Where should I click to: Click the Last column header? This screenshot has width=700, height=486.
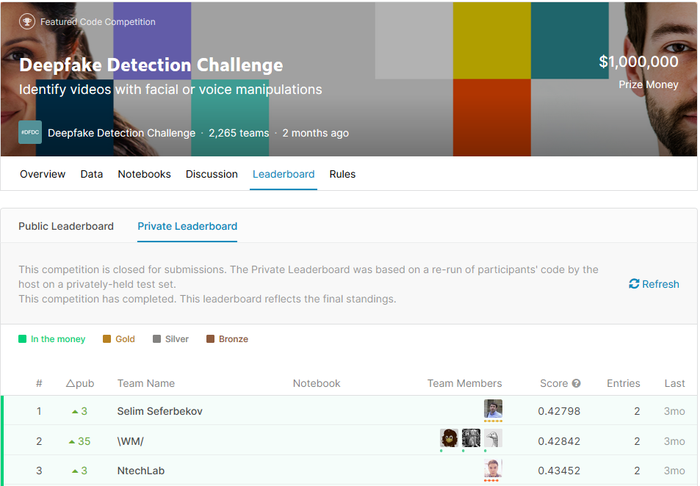click(675, 383)
